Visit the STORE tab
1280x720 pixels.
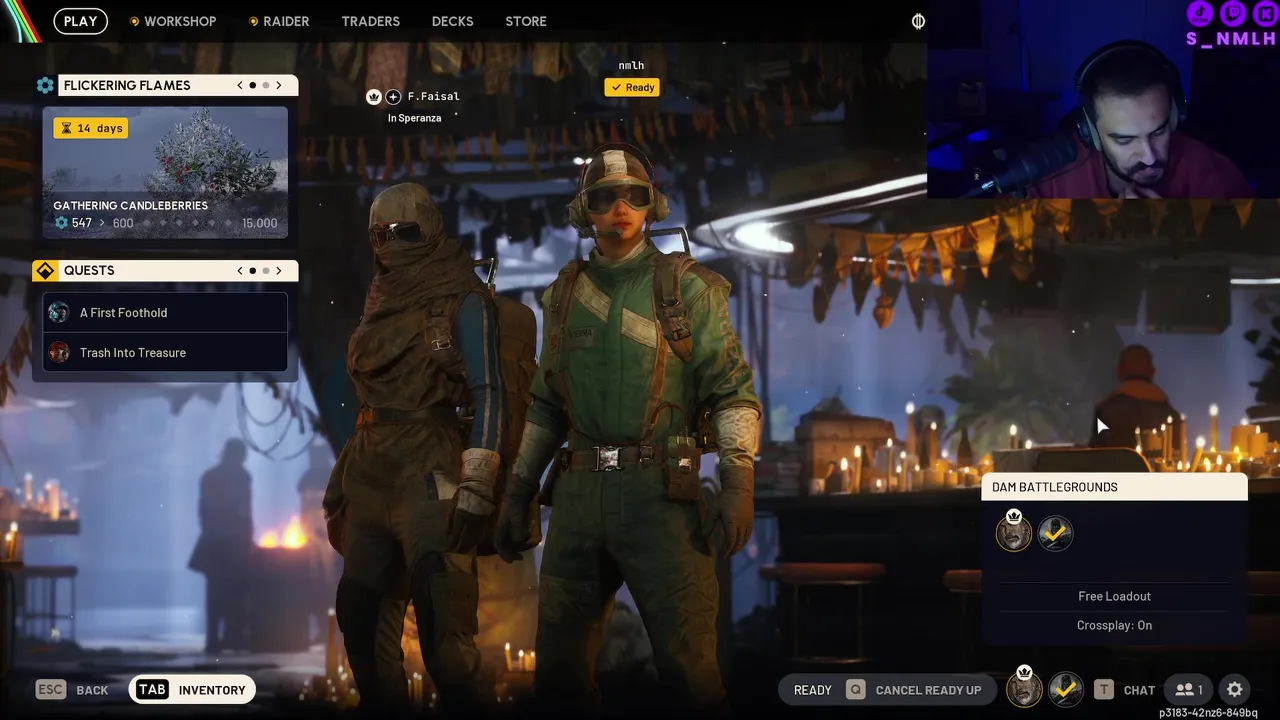click(526, 21)
